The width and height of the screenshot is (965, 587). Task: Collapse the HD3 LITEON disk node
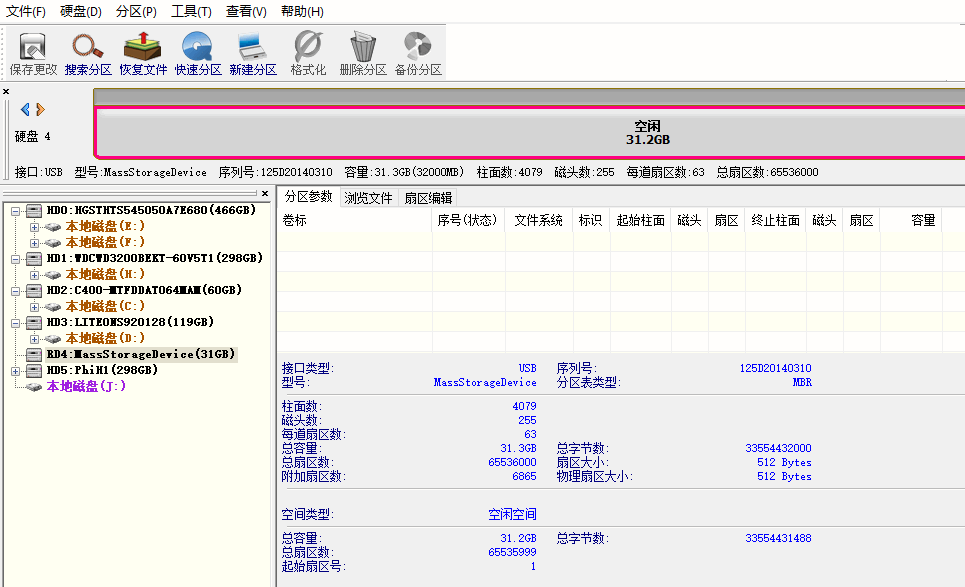(15, 323)
